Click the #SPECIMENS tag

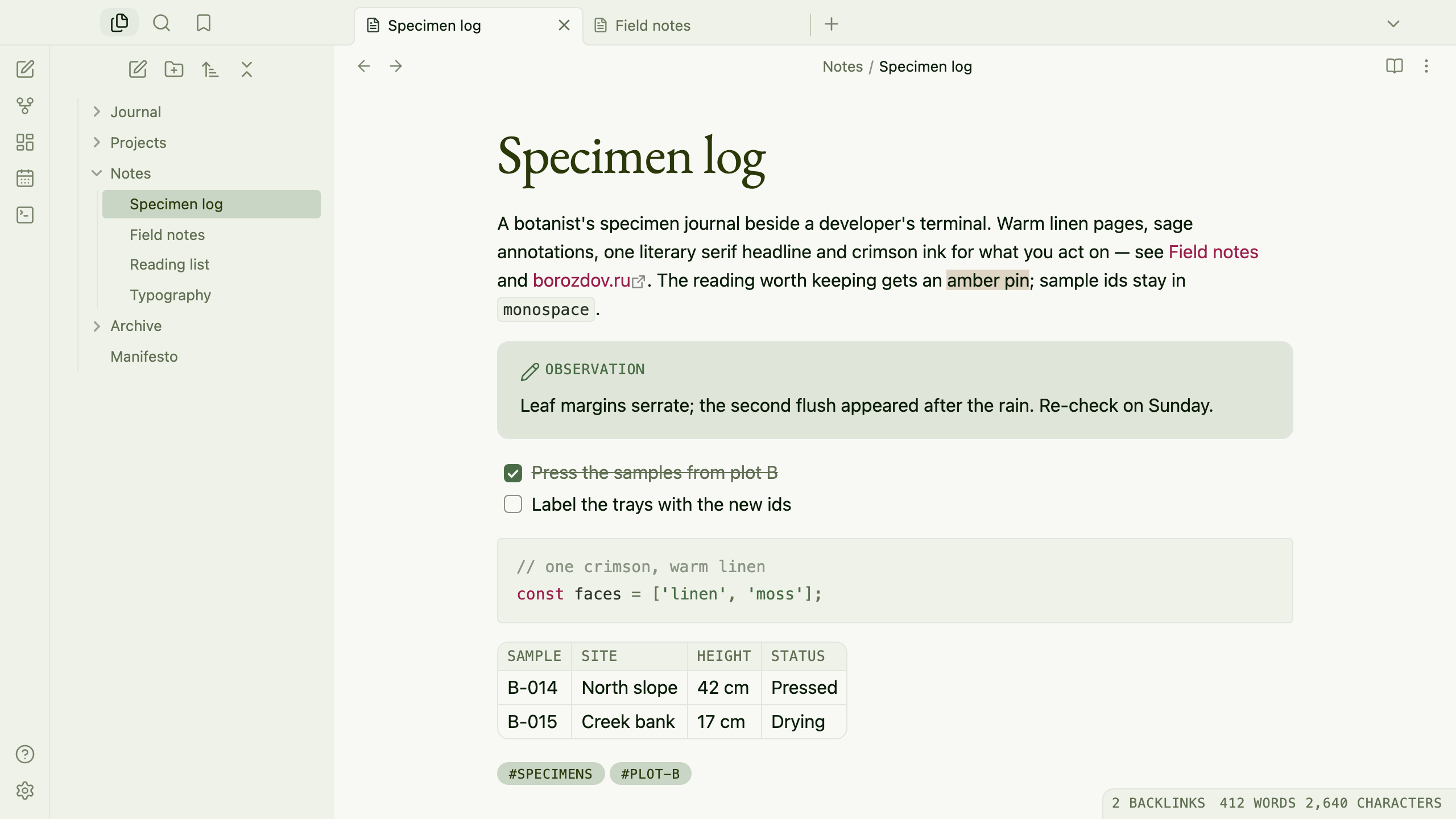551,773
